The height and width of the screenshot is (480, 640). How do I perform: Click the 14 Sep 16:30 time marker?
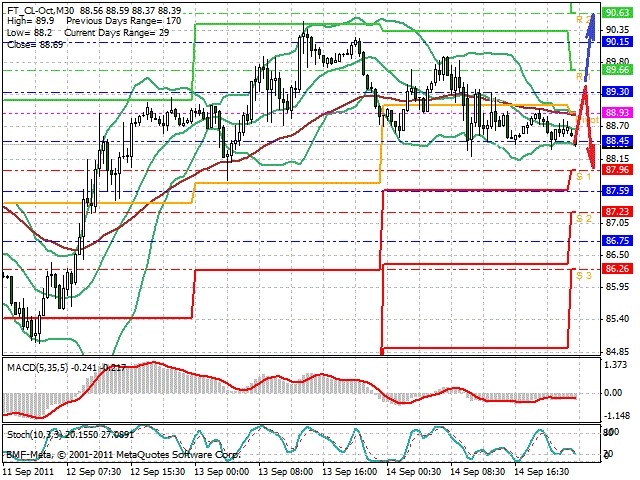tap(542, 472)
